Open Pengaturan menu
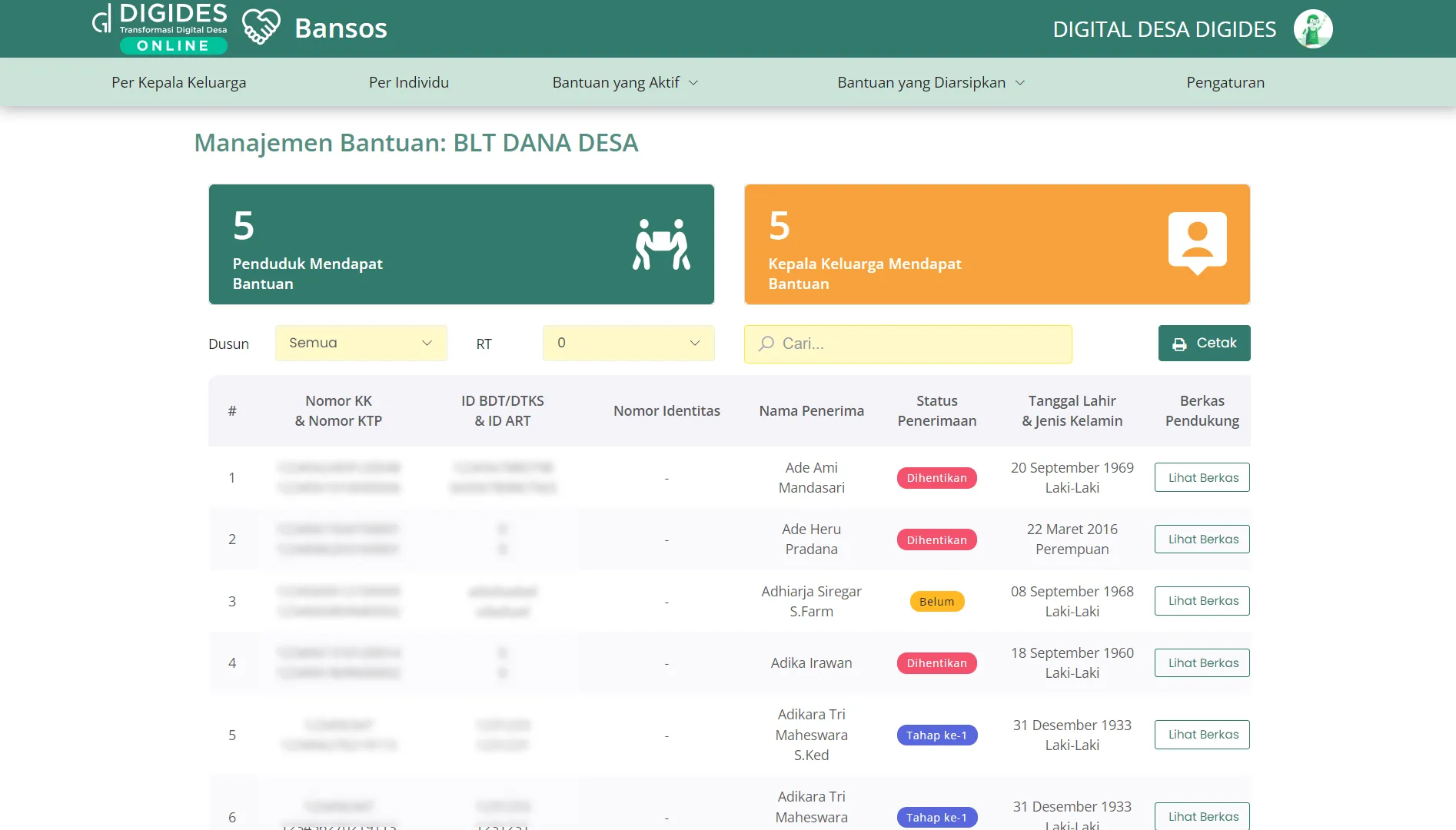This screenshot has width=1456, height=830. (1225, 82)
